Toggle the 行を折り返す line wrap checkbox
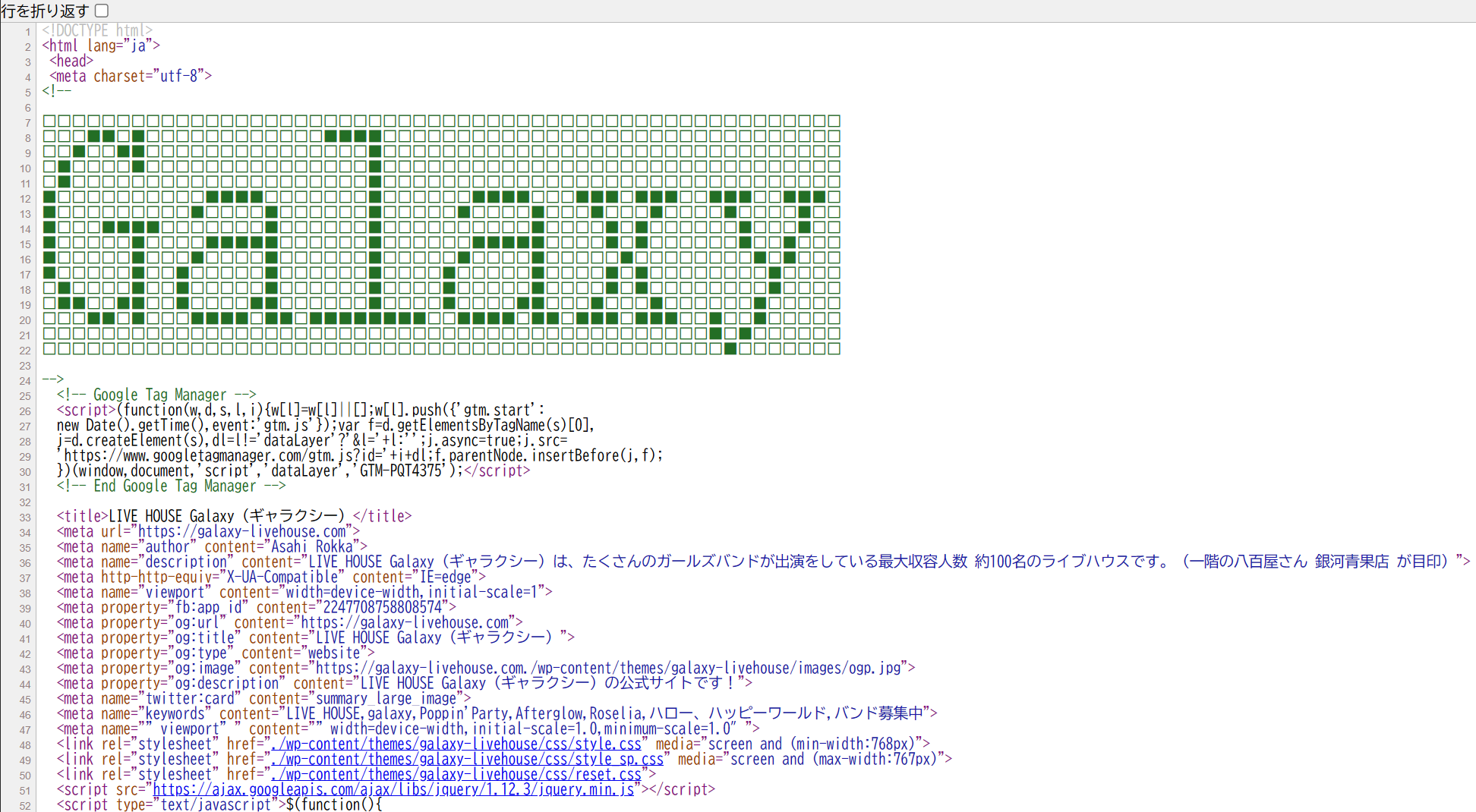 [x=102, y=11]
